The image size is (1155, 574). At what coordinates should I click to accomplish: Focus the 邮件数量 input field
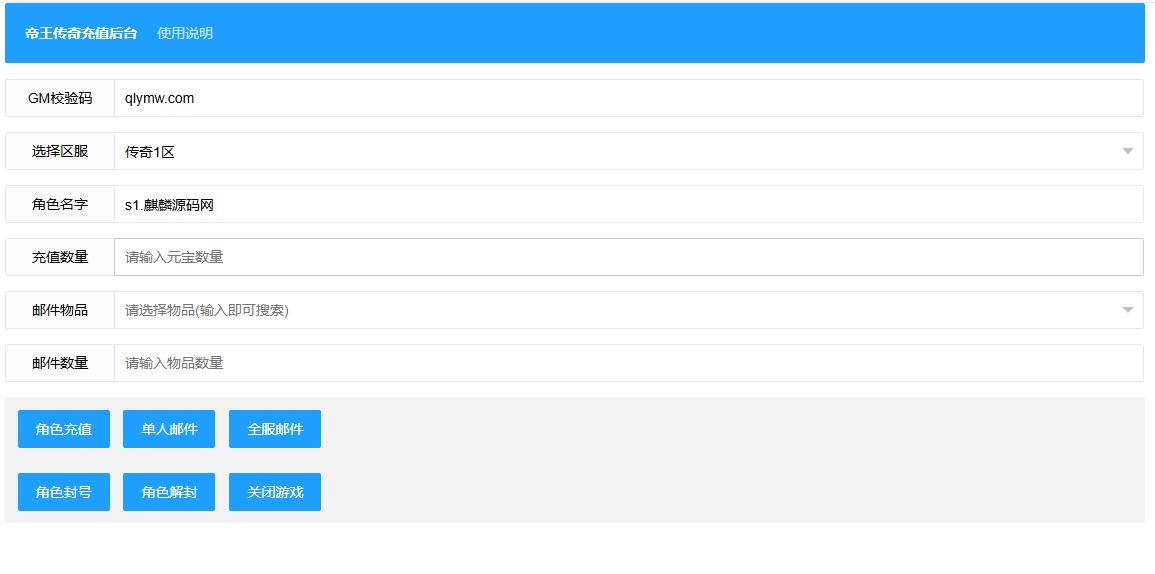tap(628, 363)
